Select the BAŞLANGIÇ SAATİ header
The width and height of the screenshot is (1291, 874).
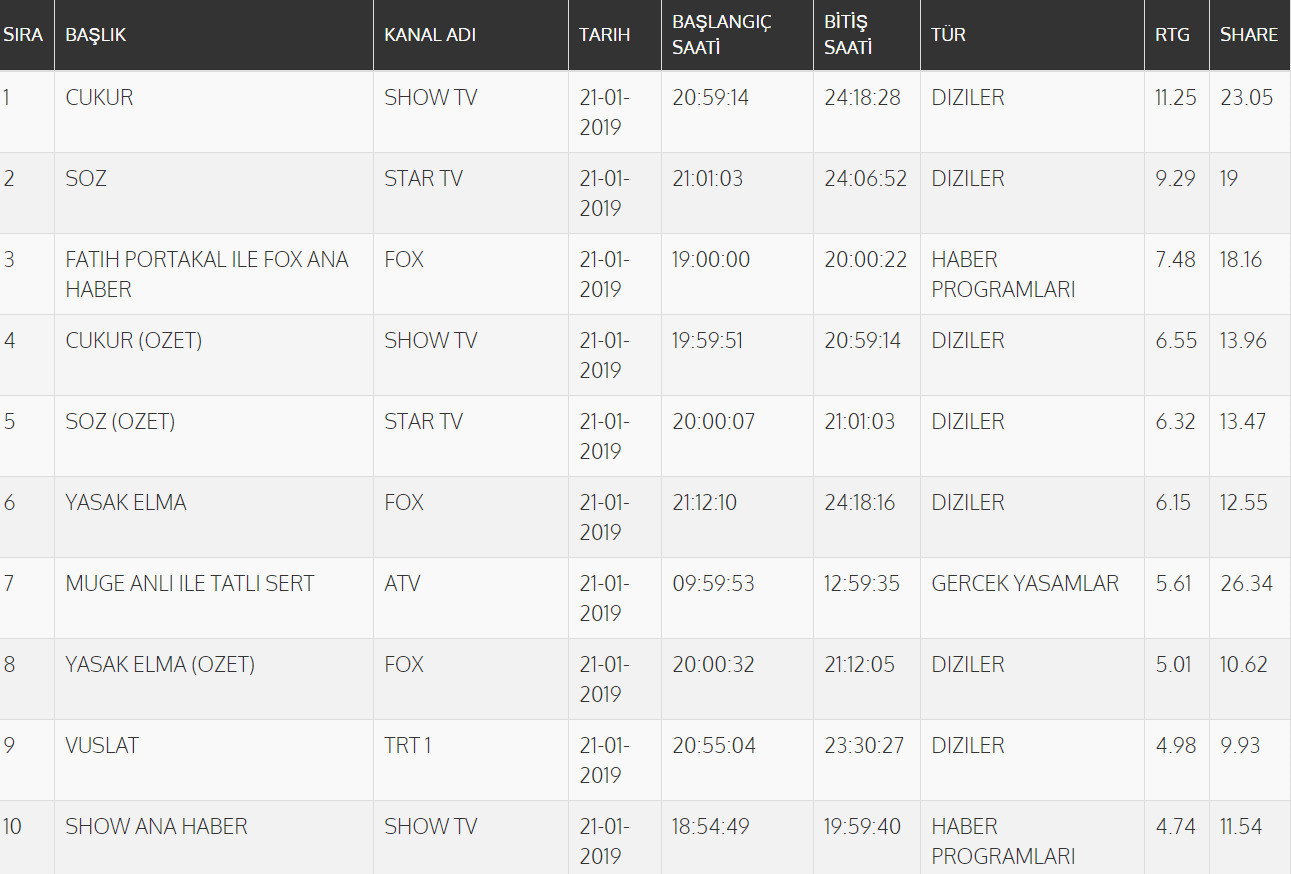[722, 35]
